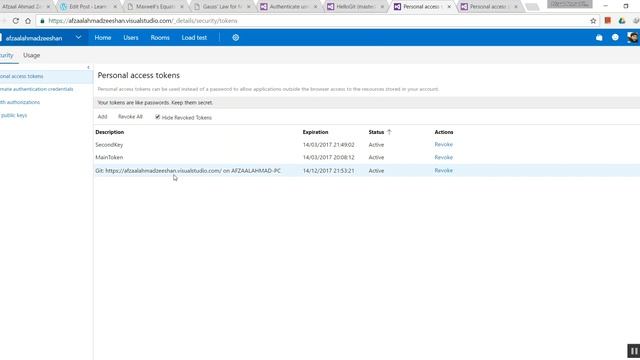Open the settings gear in blue header
Screen dimensions: 640x360
coord(236,38)
